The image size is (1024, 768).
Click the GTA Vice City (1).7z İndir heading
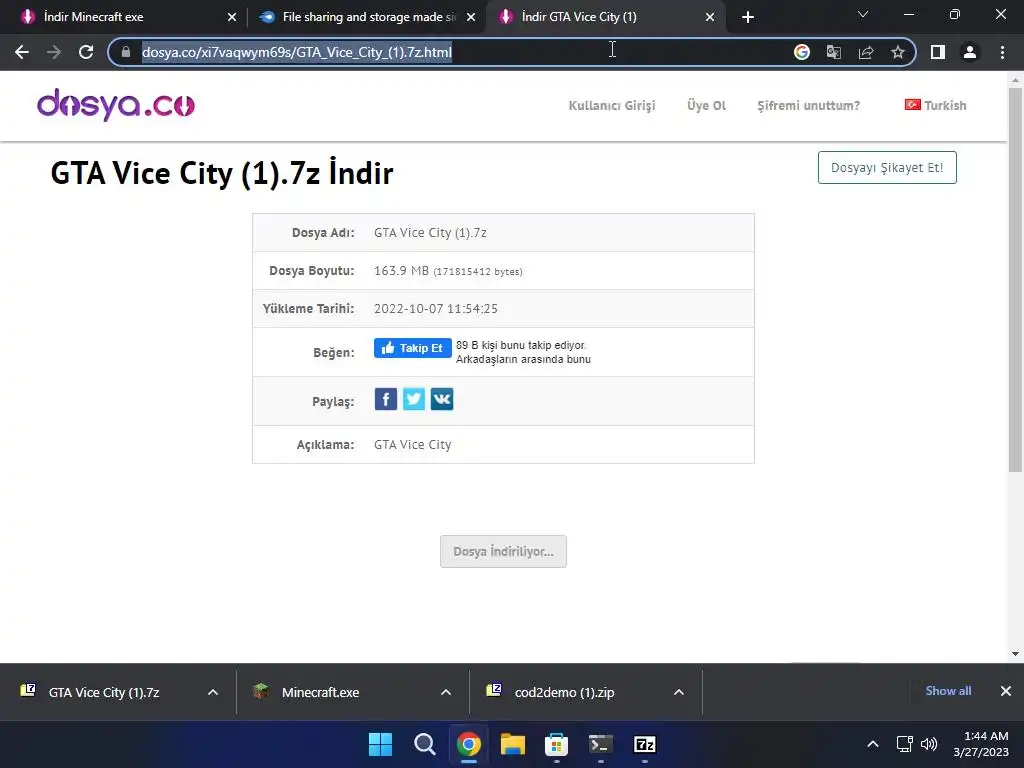222,173
